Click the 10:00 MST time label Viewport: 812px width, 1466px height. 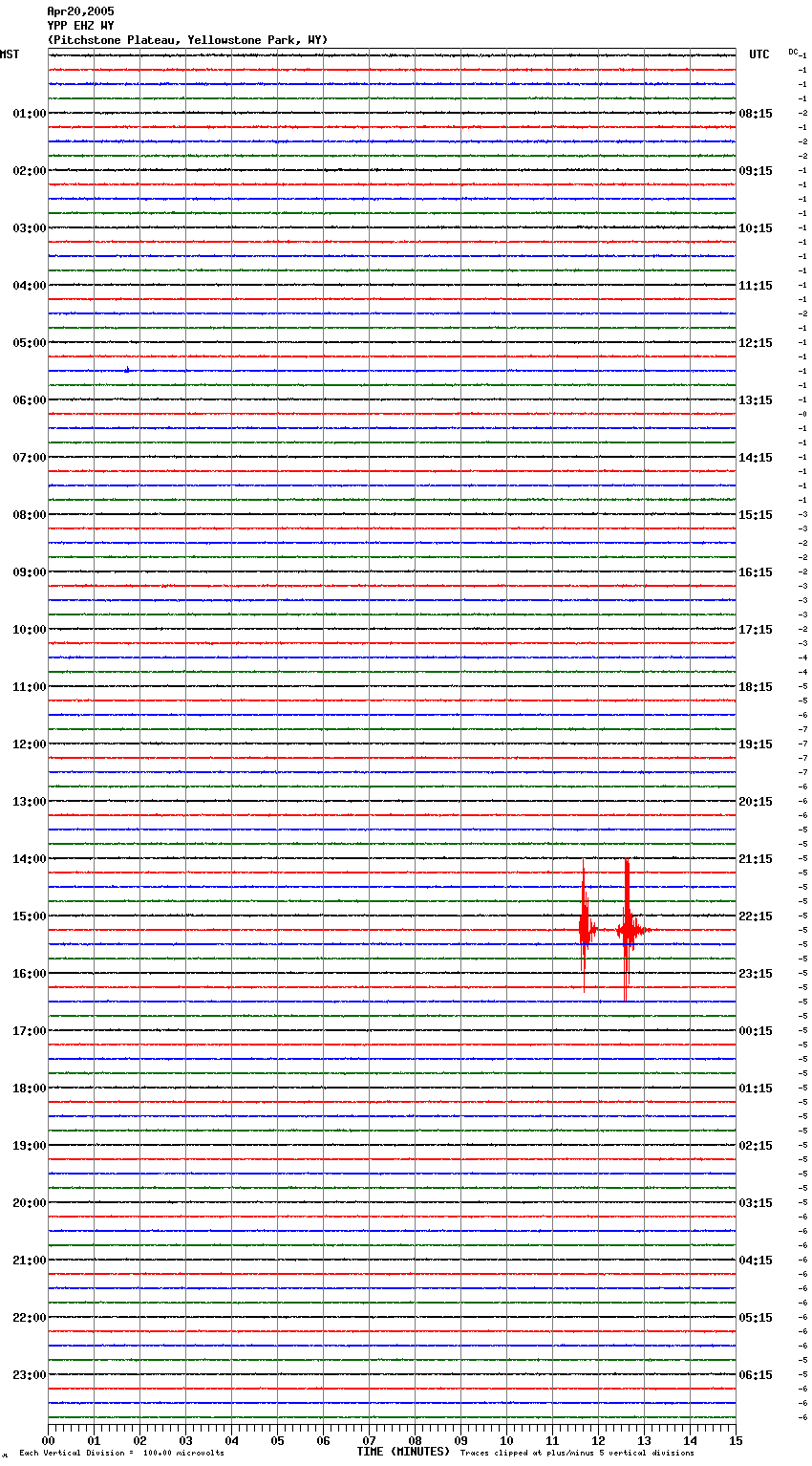(29, 630)
